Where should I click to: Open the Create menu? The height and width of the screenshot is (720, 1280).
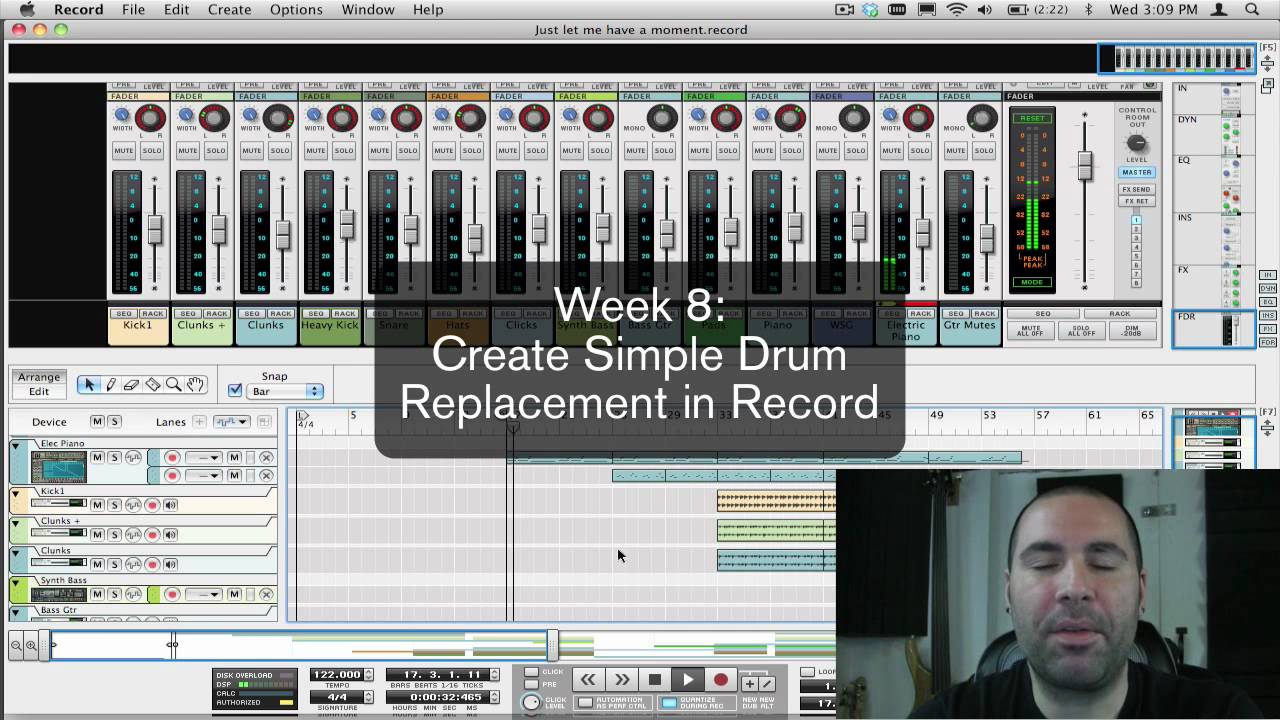tap(229, 9)
